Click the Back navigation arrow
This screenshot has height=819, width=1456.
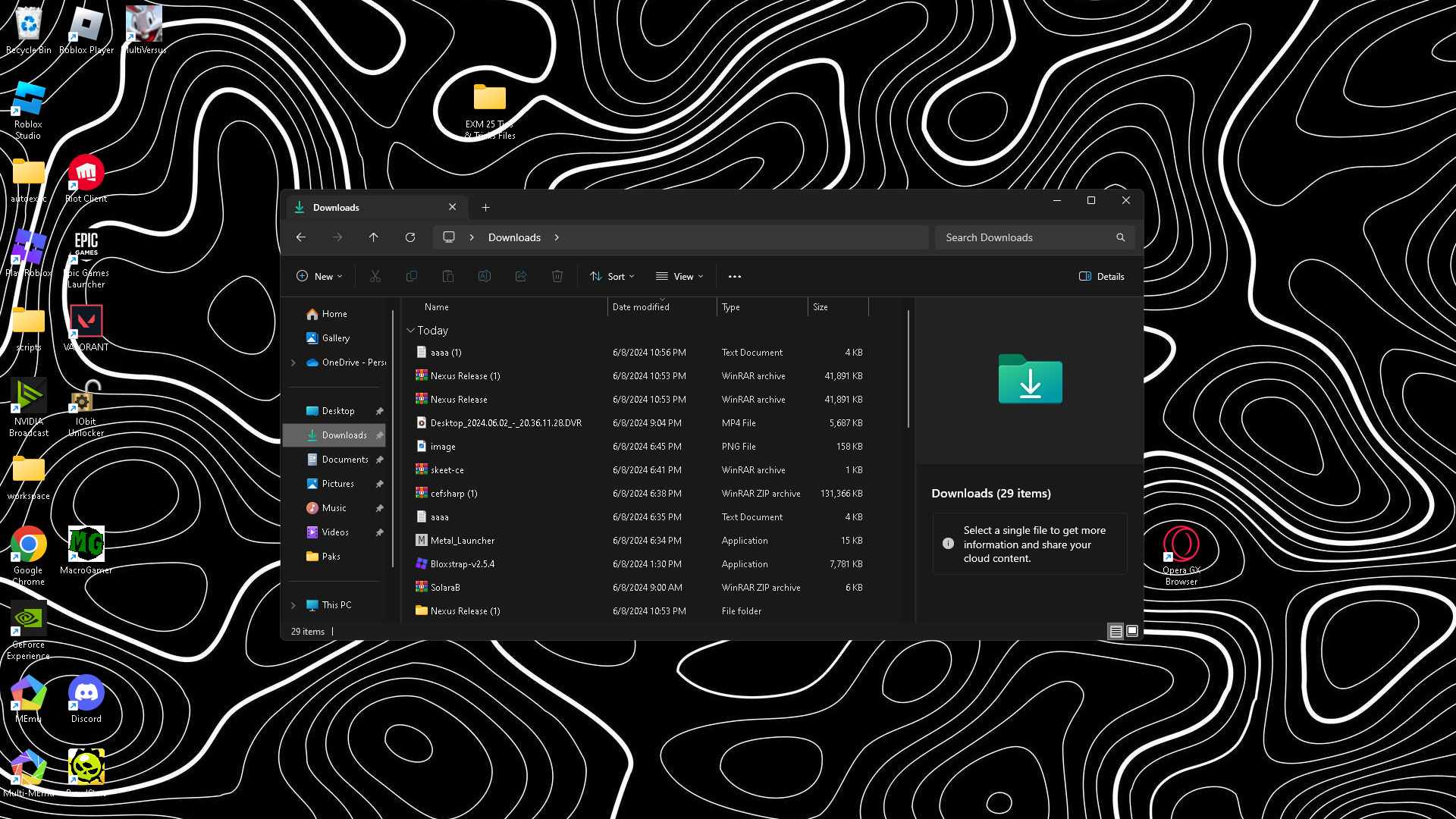(x=301, y=237)
